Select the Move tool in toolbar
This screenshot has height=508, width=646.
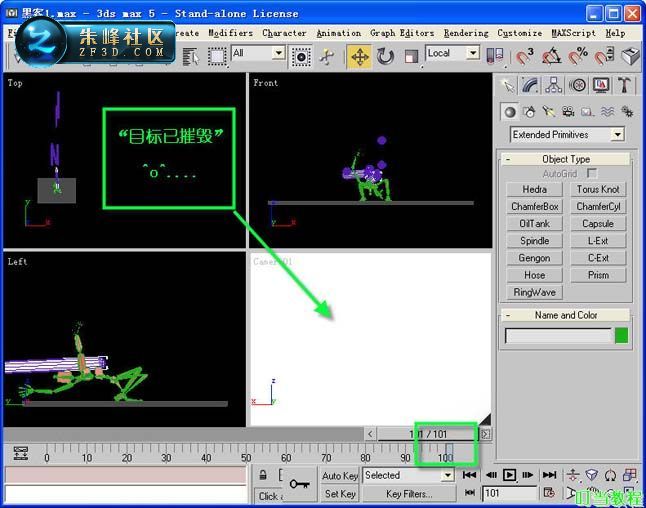tap(359, 56)
